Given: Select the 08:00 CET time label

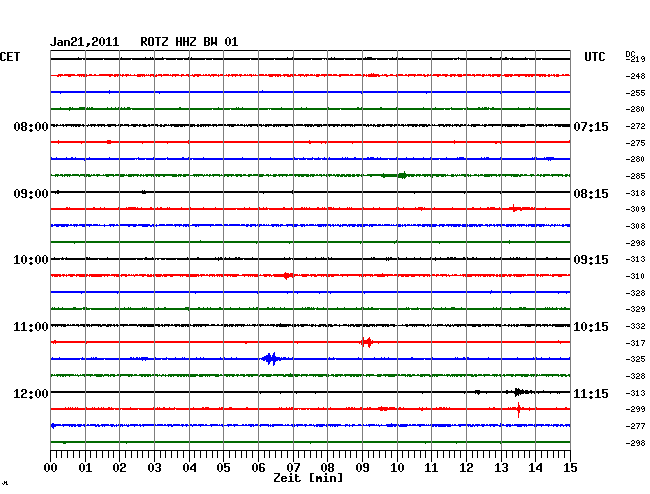Looking at the screenshot, I should pyautogui.click(x=31, y=126).
